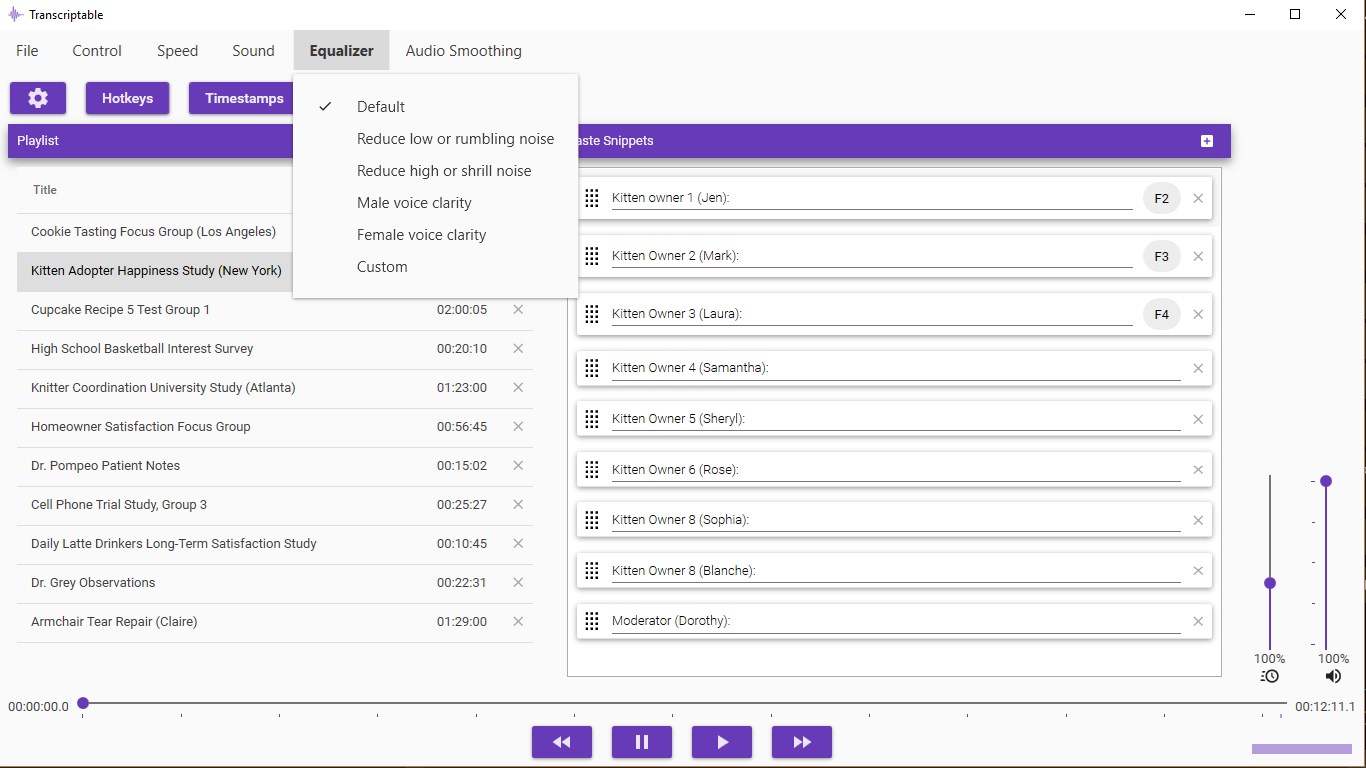Choose Reduce low or rumbling noise preset
The image size is (1366, 768).
tap(436, 139)
